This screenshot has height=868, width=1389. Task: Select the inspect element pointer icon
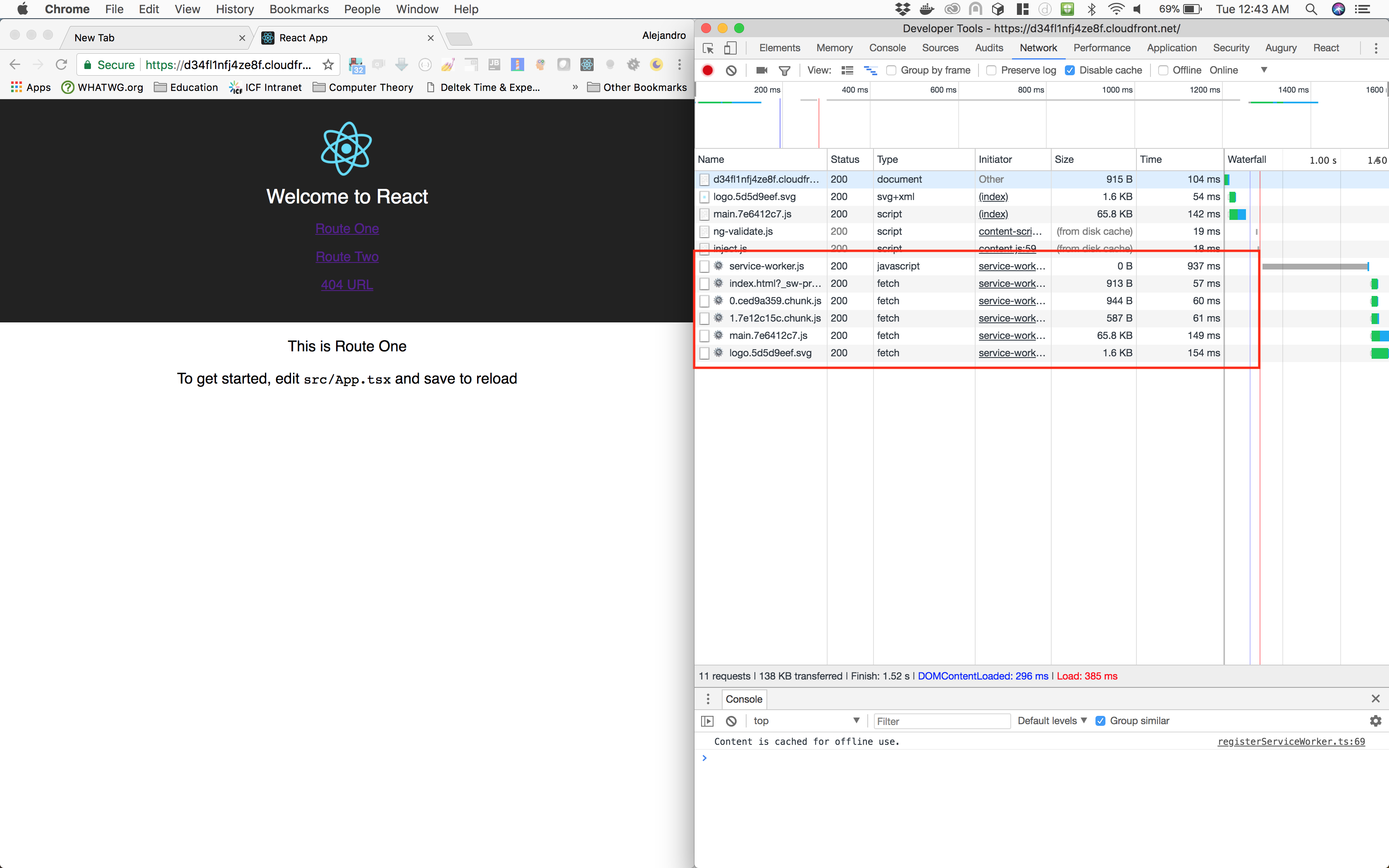[x=708, y=48]
